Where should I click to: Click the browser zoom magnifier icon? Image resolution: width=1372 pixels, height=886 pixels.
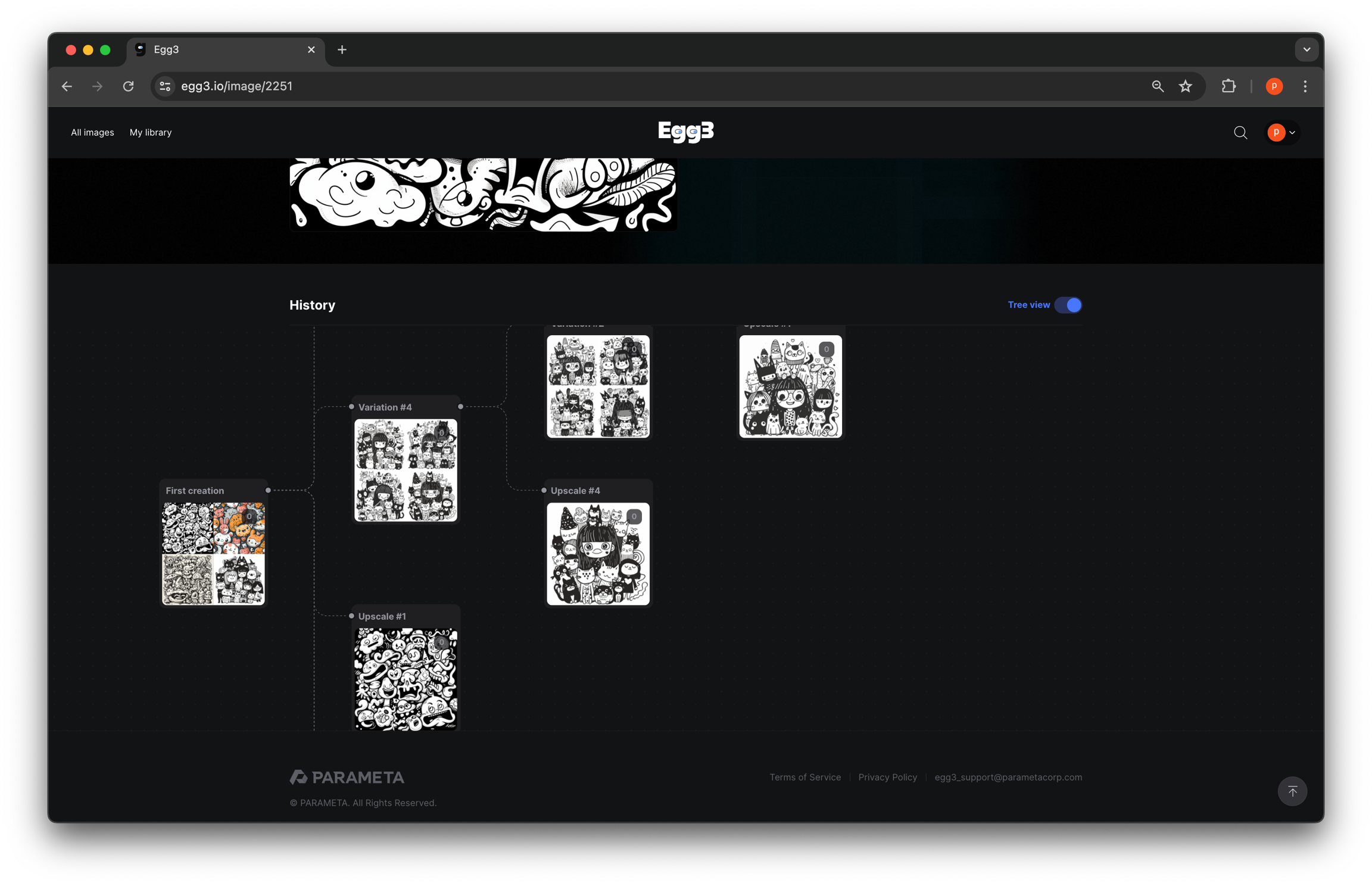[x=1158, y=86]
